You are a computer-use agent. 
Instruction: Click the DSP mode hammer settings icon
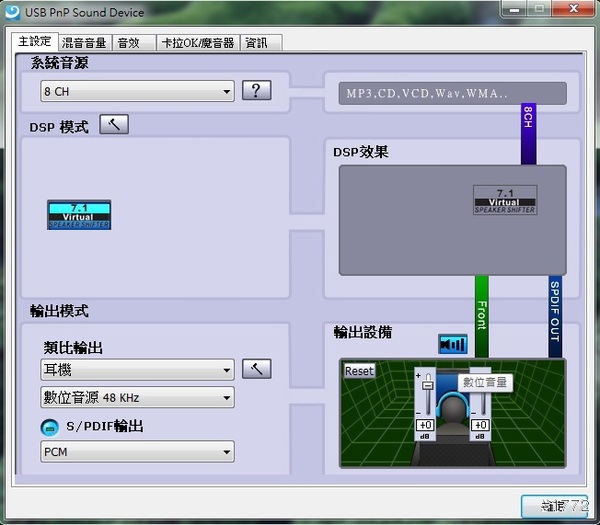(114, 125)
